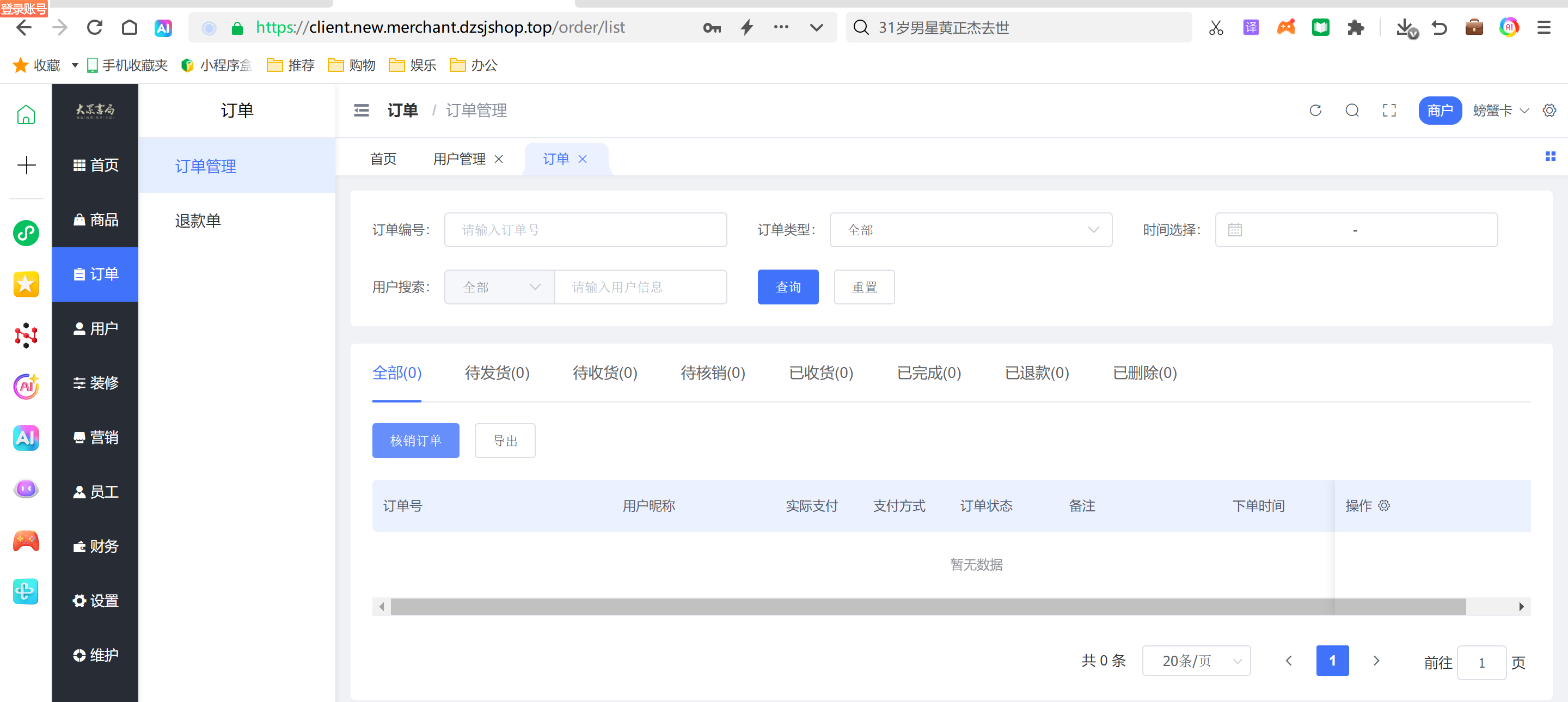Click the browser back arrow
Viewport: 1568px width, 702px height.
coord(24,27)
